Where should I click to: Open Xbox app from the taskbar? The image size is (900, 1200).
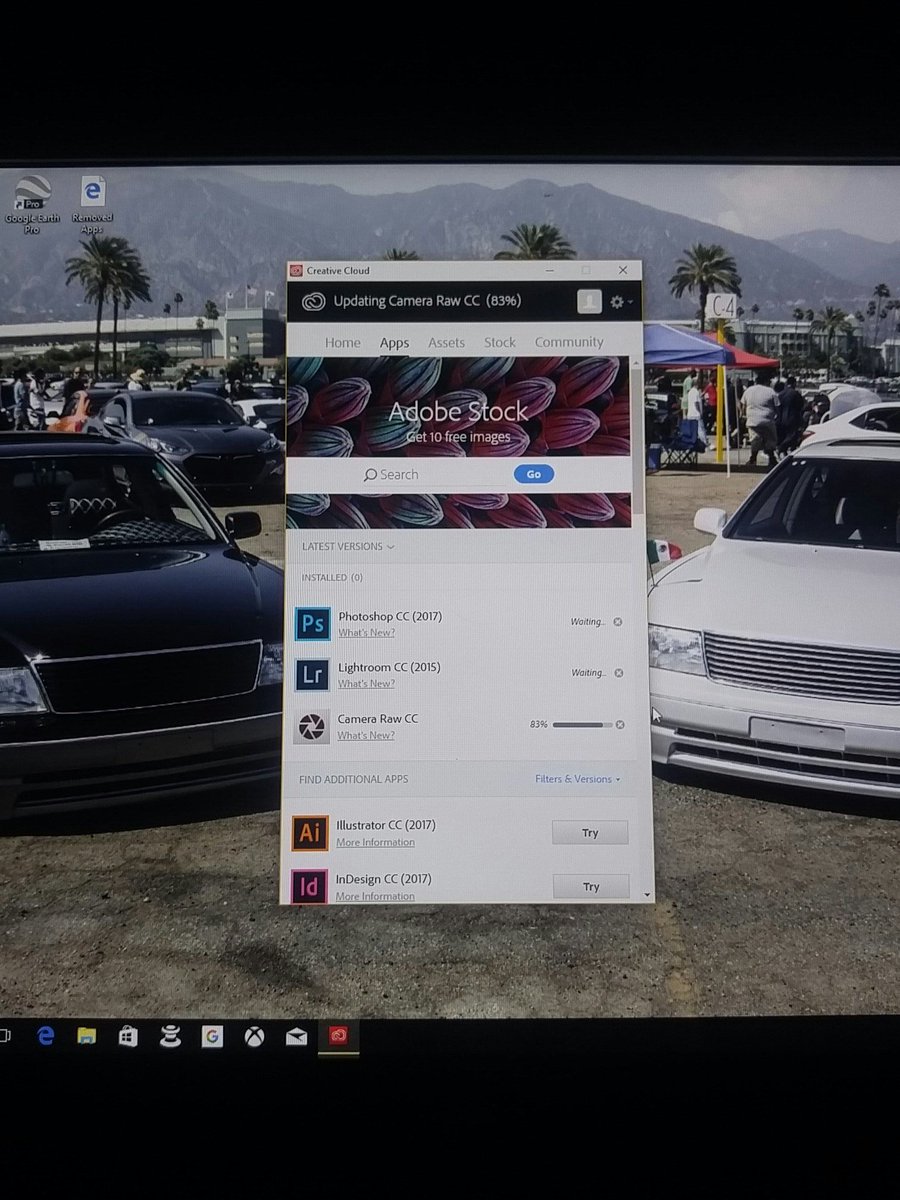tap(255, 1037)
